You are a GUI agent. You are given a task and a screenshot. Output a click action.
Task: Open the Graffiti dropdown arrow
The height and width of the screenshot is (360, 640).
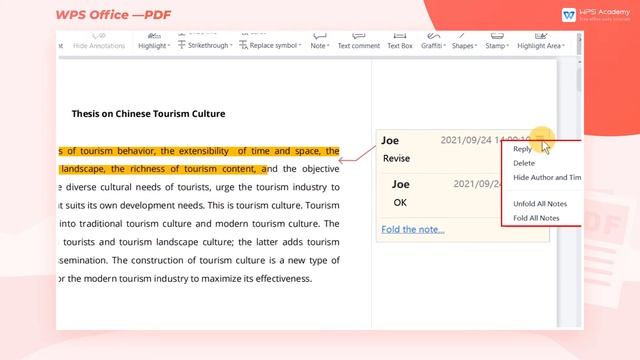pos(444,46)
